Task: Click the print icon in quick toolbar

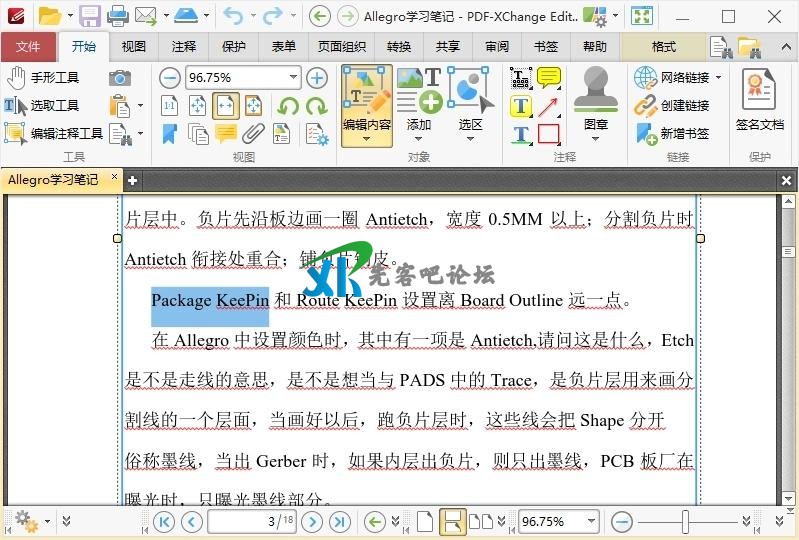Action: (x=117, y=15)
